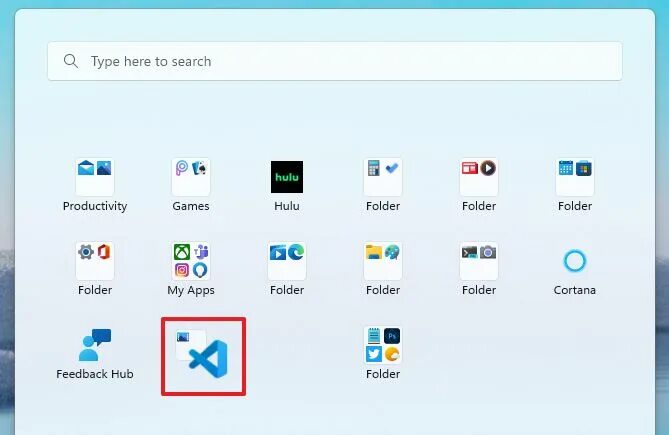The height and width of the screenshot is (435, 669).
Task: Click the Type here to search box
Action: [334, 61]
